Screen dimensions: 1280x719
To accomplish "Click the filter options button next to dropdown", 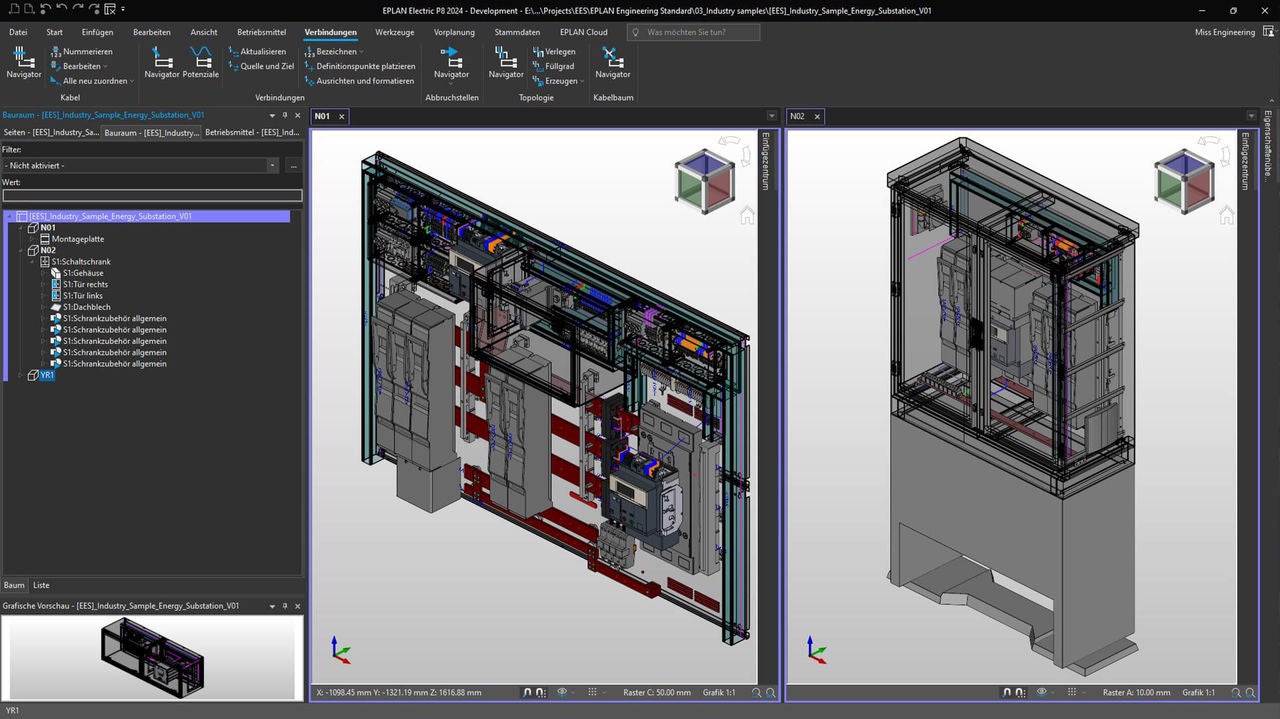I will pos(295,165).
